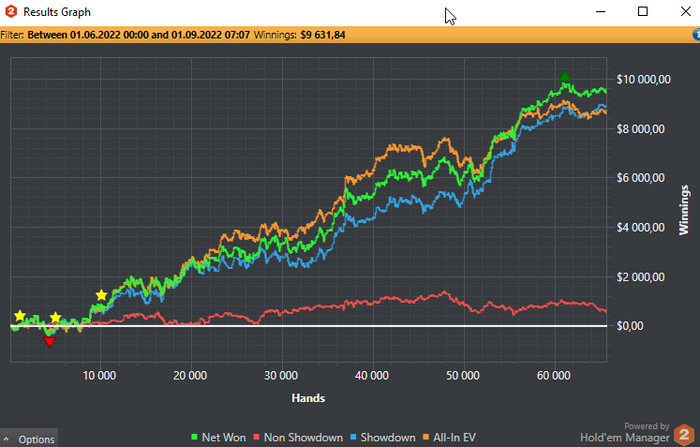Toggle Net Won green legend swatch

(x=194, y=437)
